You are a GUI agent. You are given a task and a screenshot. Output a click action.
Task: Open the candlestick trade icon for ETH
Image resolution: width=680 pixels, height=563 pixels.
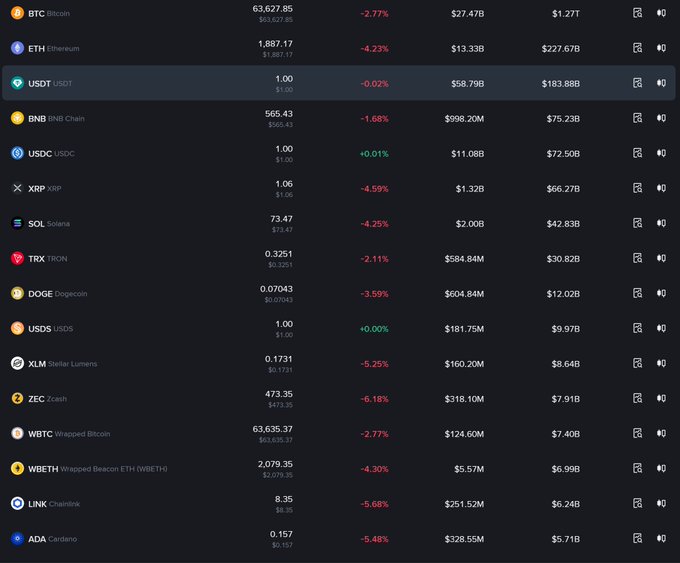pyautogui.click(x=661, y=48)
